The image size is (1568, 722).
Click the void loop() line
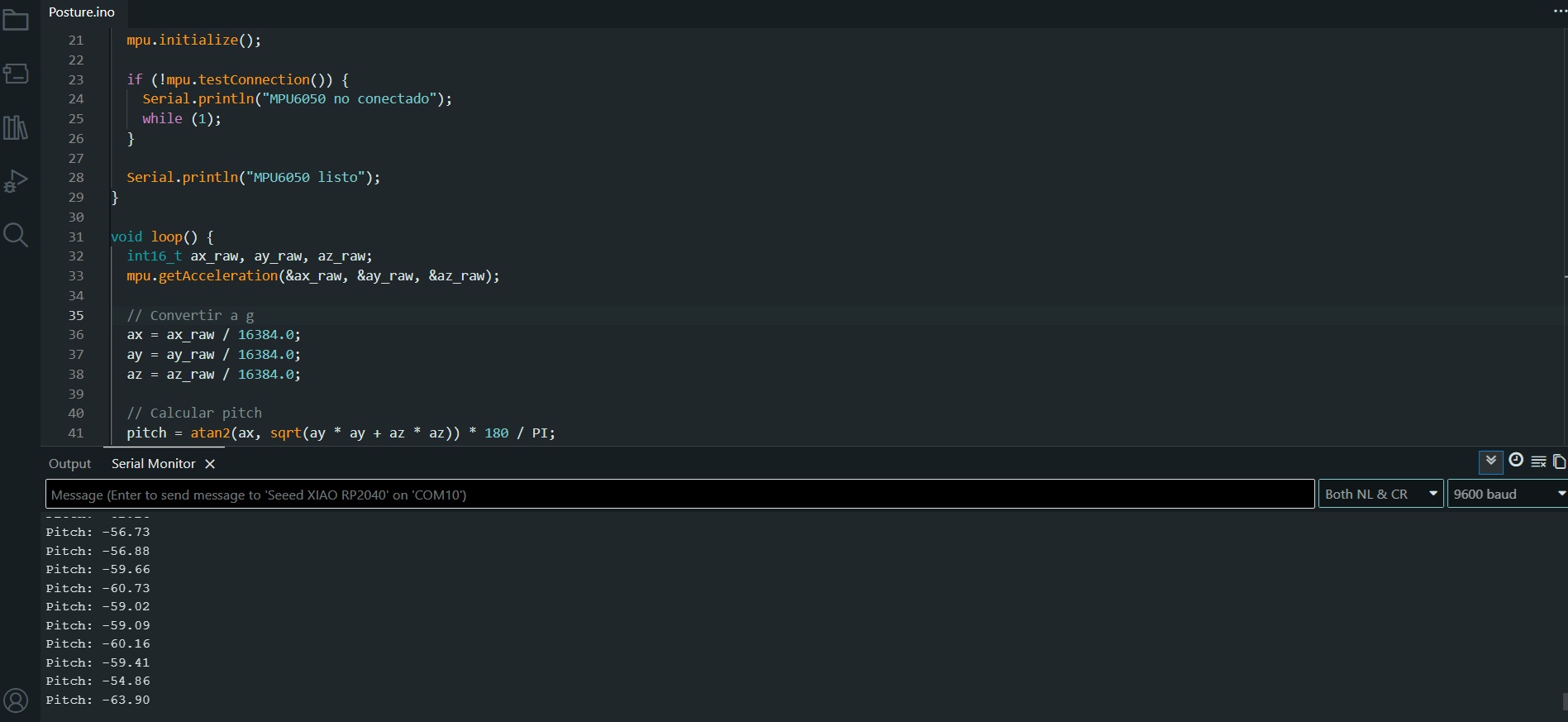point(162,237)
